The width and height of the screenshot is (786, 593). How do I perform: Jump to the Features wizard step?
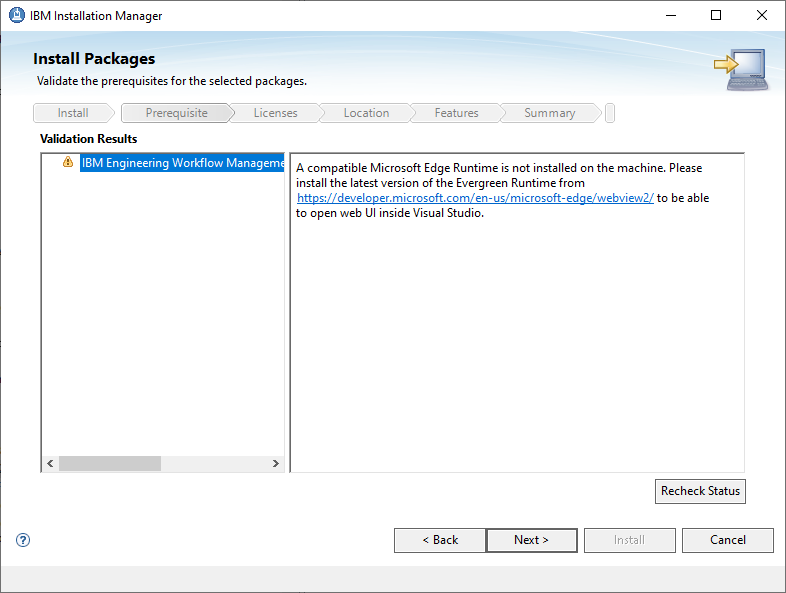(456, 113)
